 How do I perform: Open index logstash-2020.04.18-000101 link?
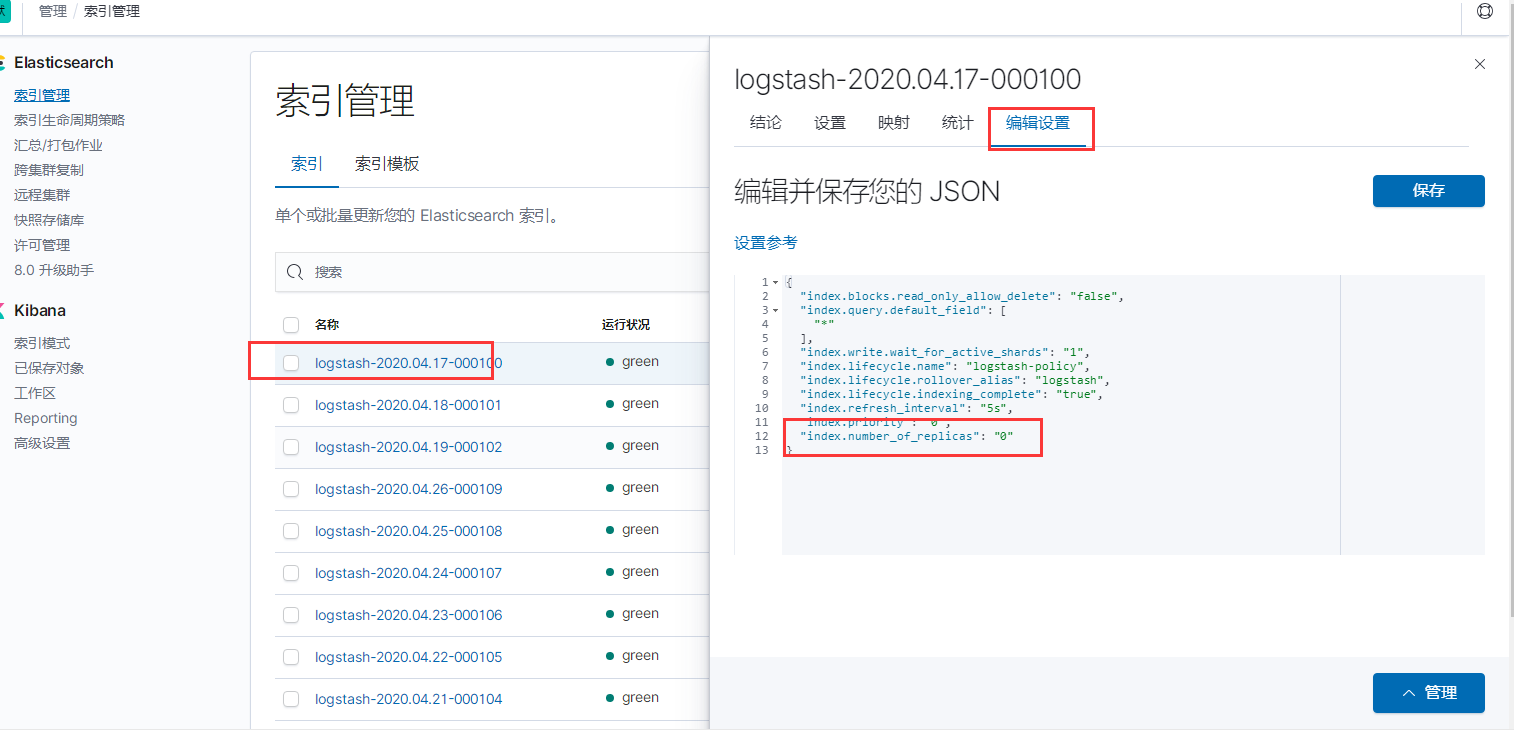(408, 405)
